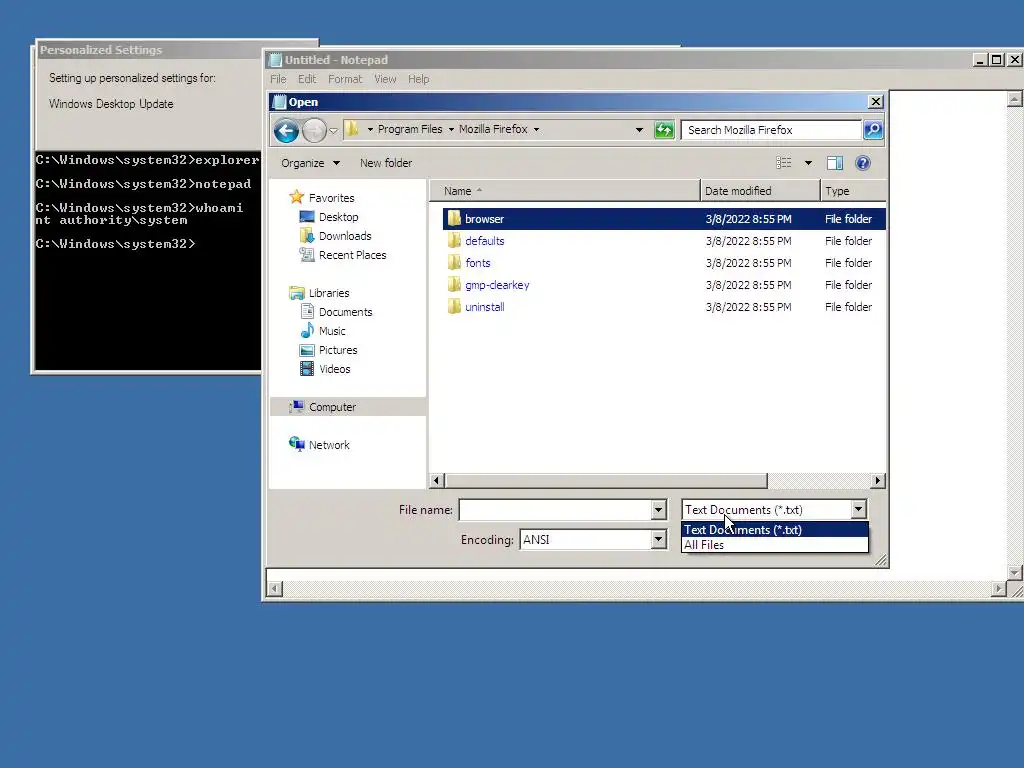Open the recent pages dropdown beside Forward
This screenshot has height=768, width=1024.
point(333,131)
